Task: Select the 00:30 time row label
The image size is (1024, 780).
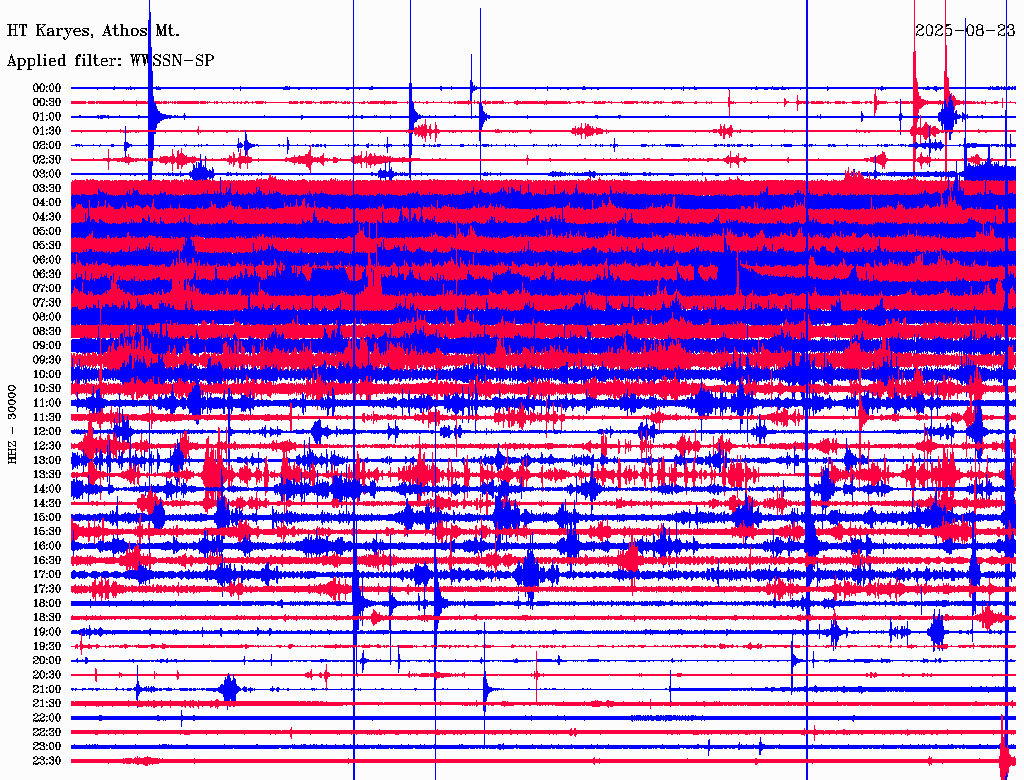Action: tap(47, 103)
